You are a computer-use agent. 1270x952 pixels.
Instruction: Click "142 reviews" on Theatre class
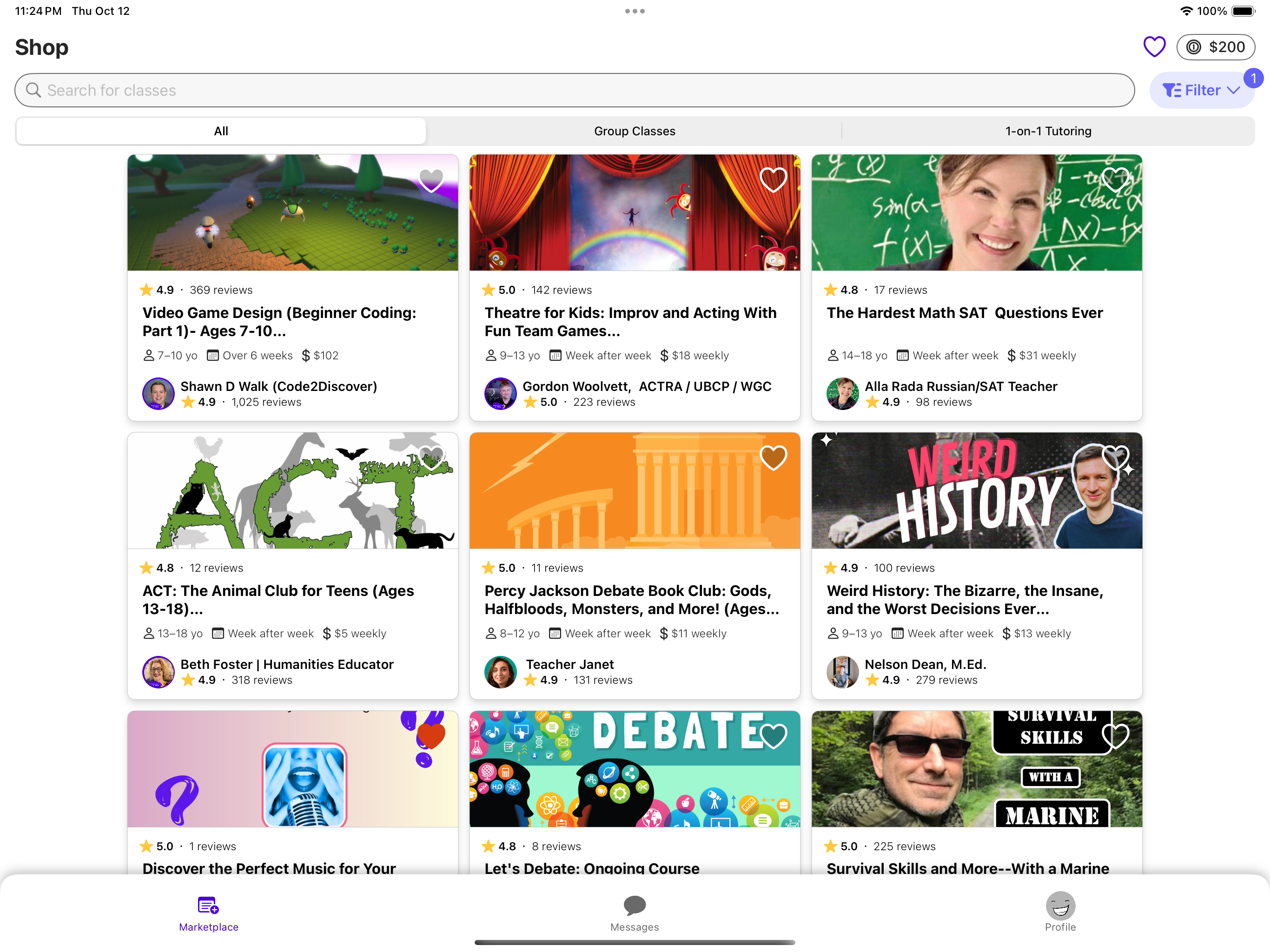[x=562, y=290]
